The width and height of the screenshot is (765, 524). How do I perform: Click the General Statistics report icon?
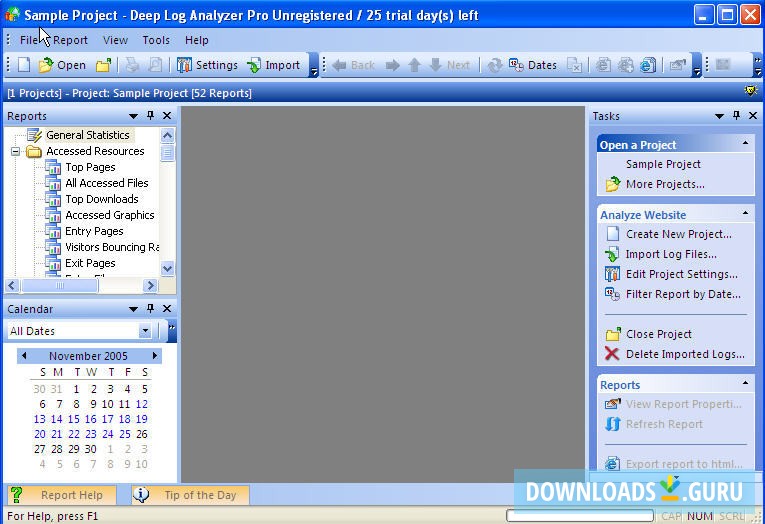point(34,135)
